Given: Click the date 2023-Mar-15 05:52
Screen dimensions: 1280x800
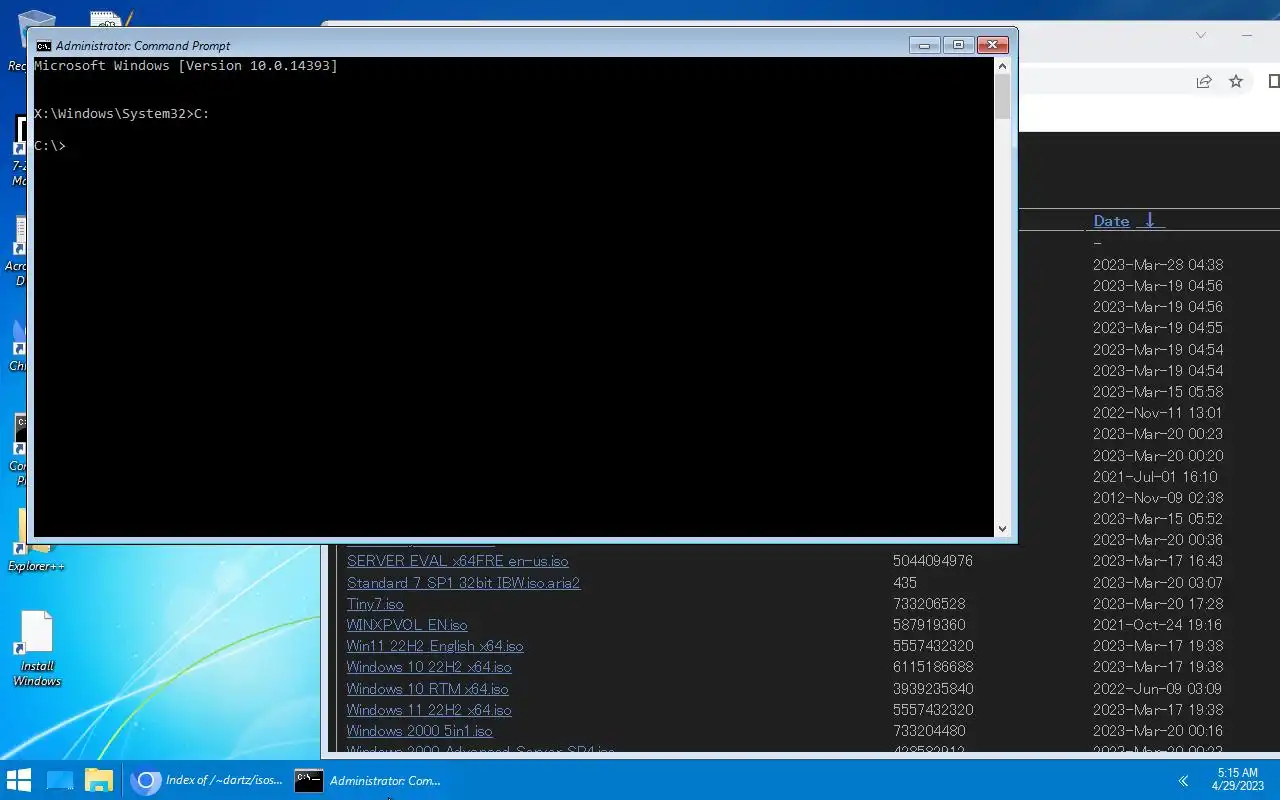Looking at the screenshot, I should 1158,519.
